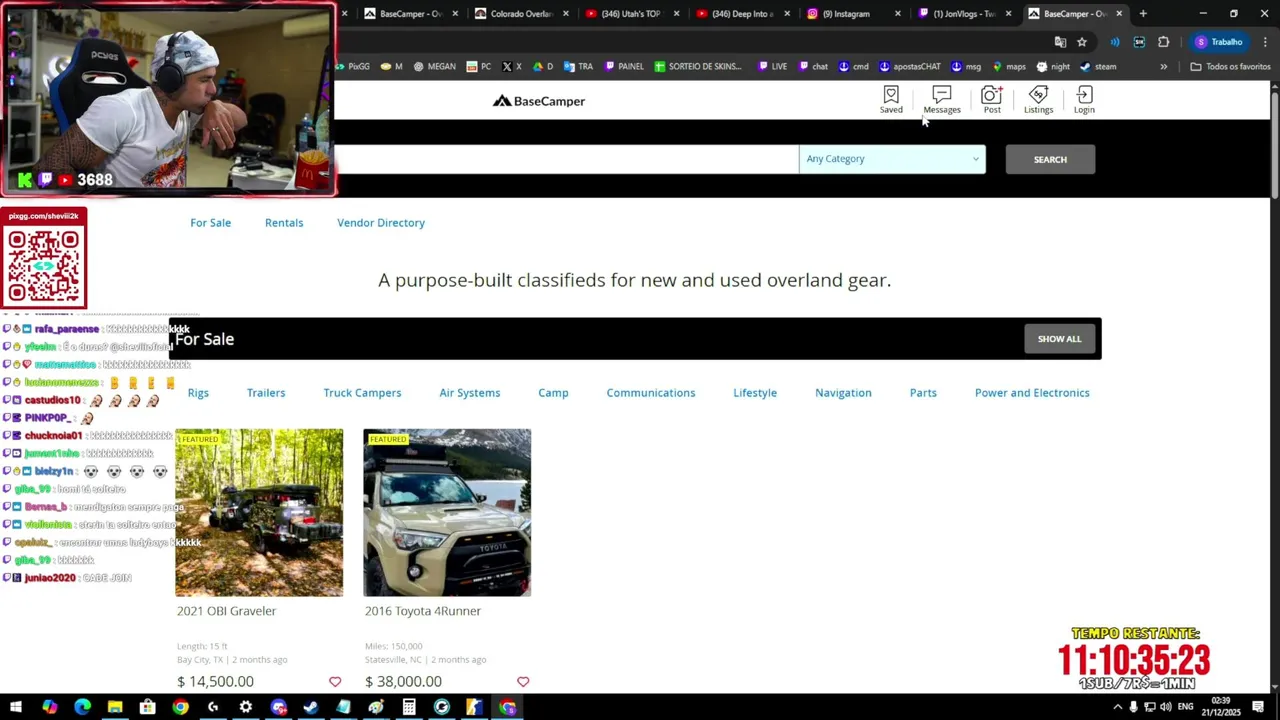1280x720 pixels.
Task: Open the SORTEIO DE SKINS bookmark
Action: point(698,67)
